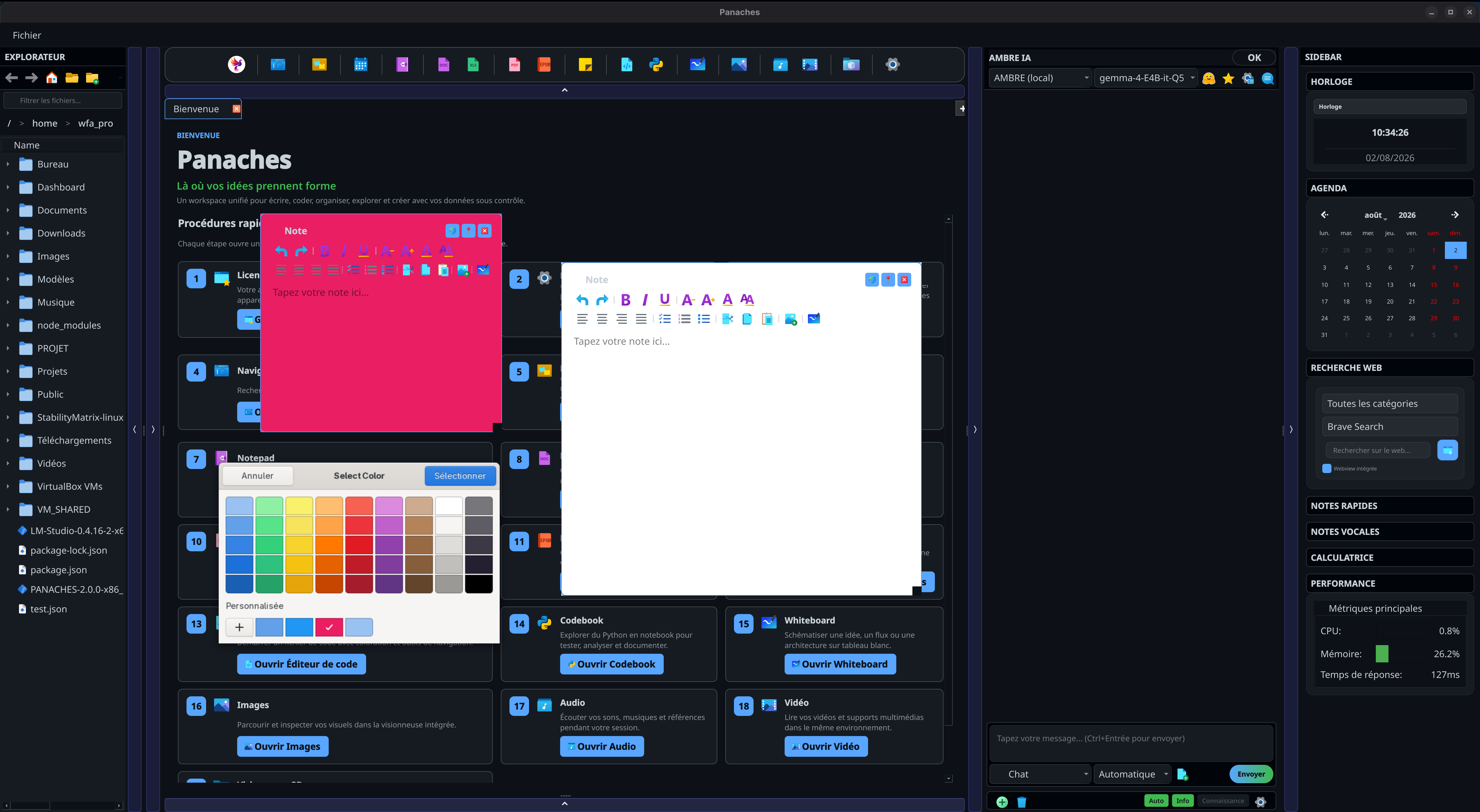Click the clipboard paste icon in the white note
Image resolution: width=1480 pixels, height=812 pixels.
(767, 319)
